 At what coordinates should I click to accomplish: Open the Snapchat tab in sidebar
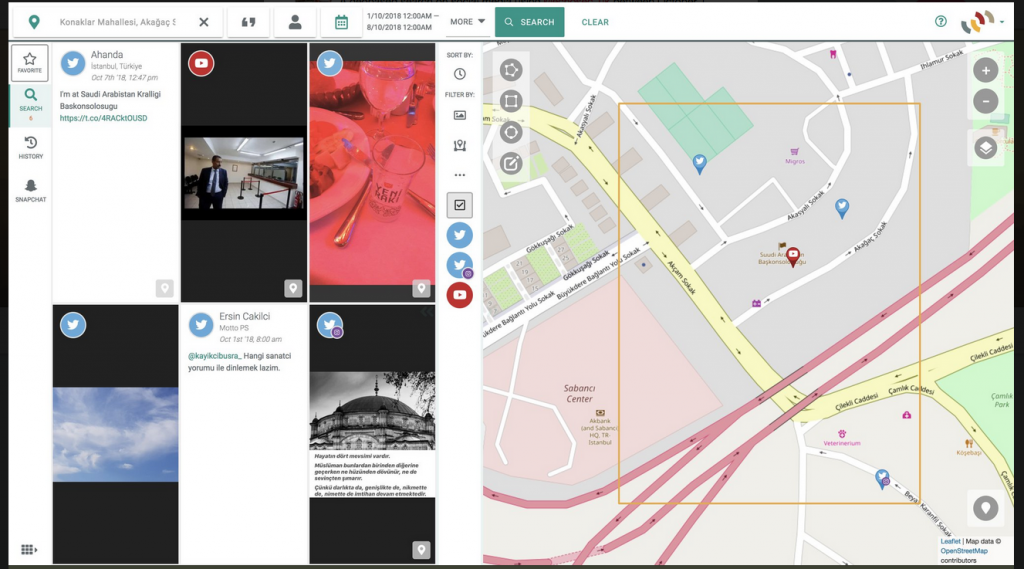[x=31, y=191]
